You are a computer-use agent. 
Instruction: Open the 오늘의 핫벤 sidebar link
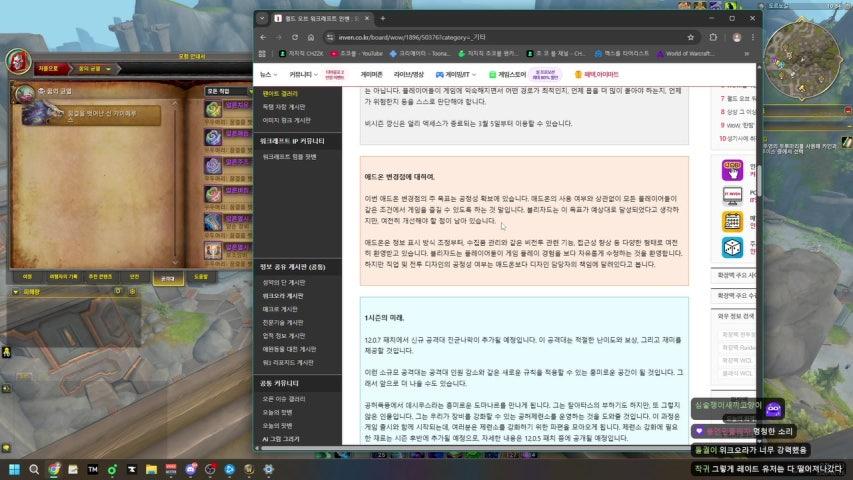pyautogui.click(x=278, y=411)
